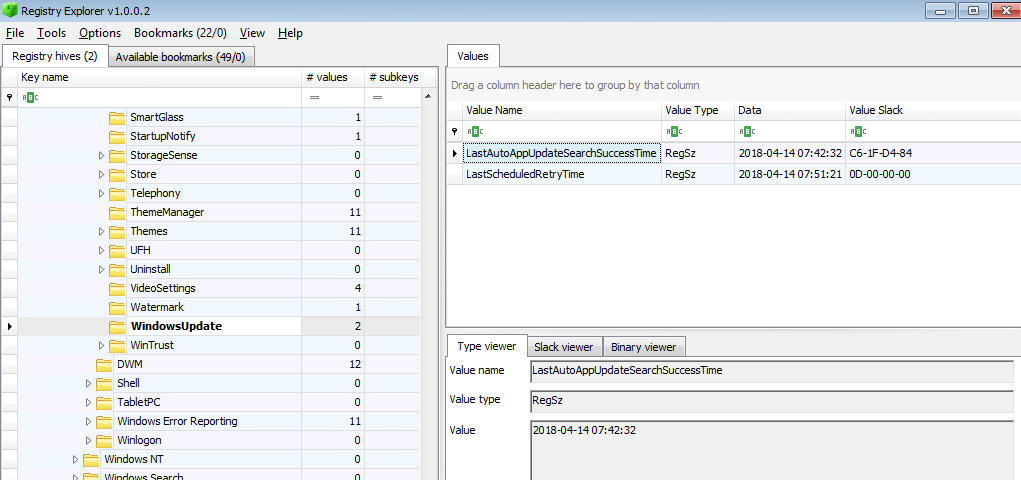Click the data cell 2018-04-14 07:51:21
Screen dimensions: 1021x480
pyautogui.click(x=790, y=175)
